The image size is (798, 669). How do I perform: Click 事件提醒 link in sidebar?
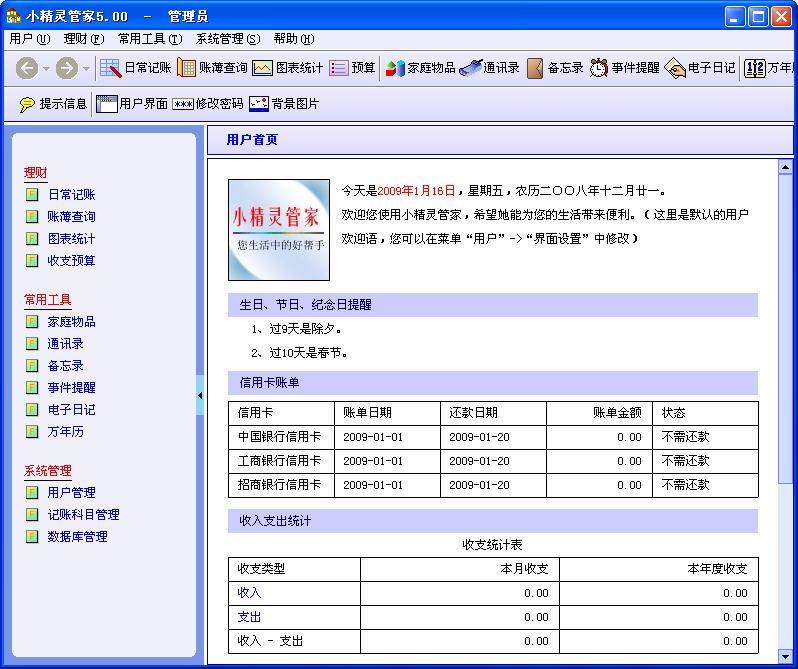tap(71, 388)
